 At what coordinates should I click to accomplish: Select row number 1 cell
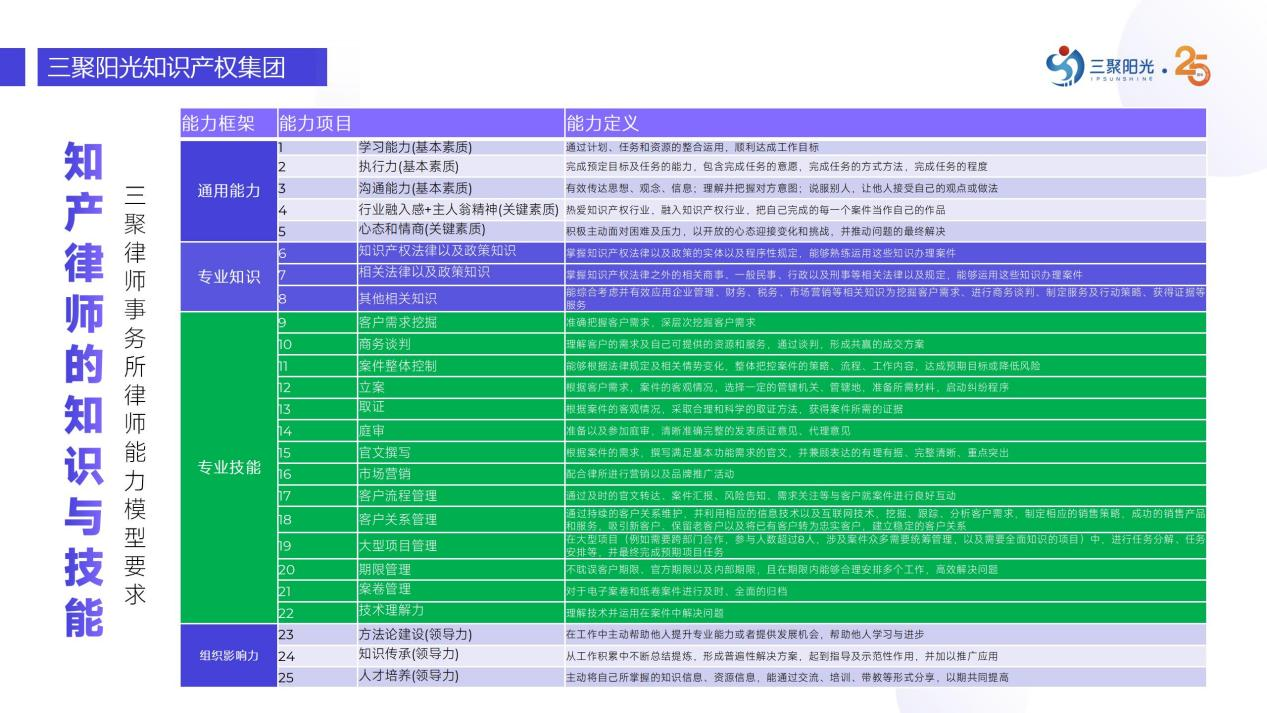[317, 147]
